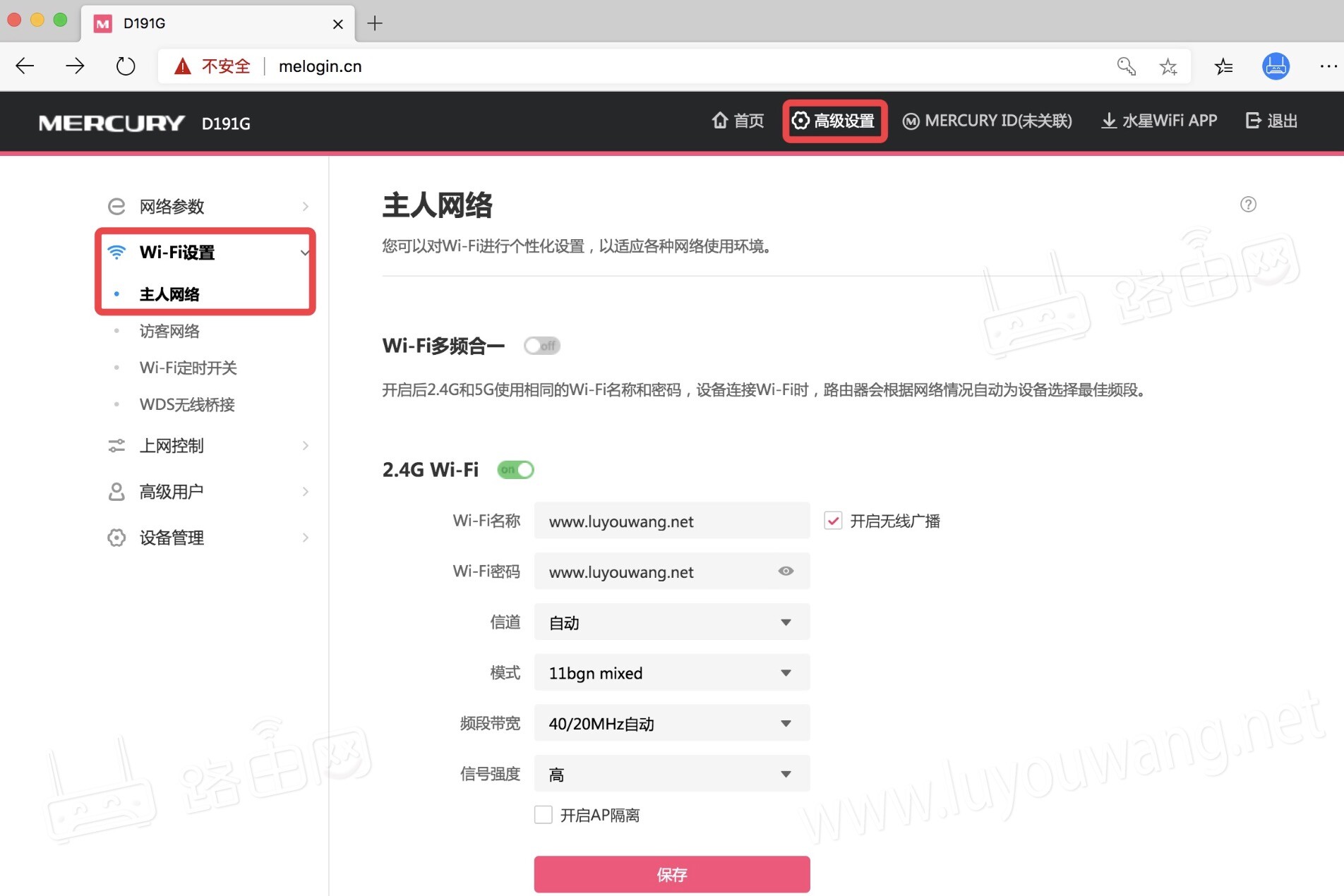The image size is (1344, 896).
Task: Open the saved passwords key icon
Action: (1127, 66)
